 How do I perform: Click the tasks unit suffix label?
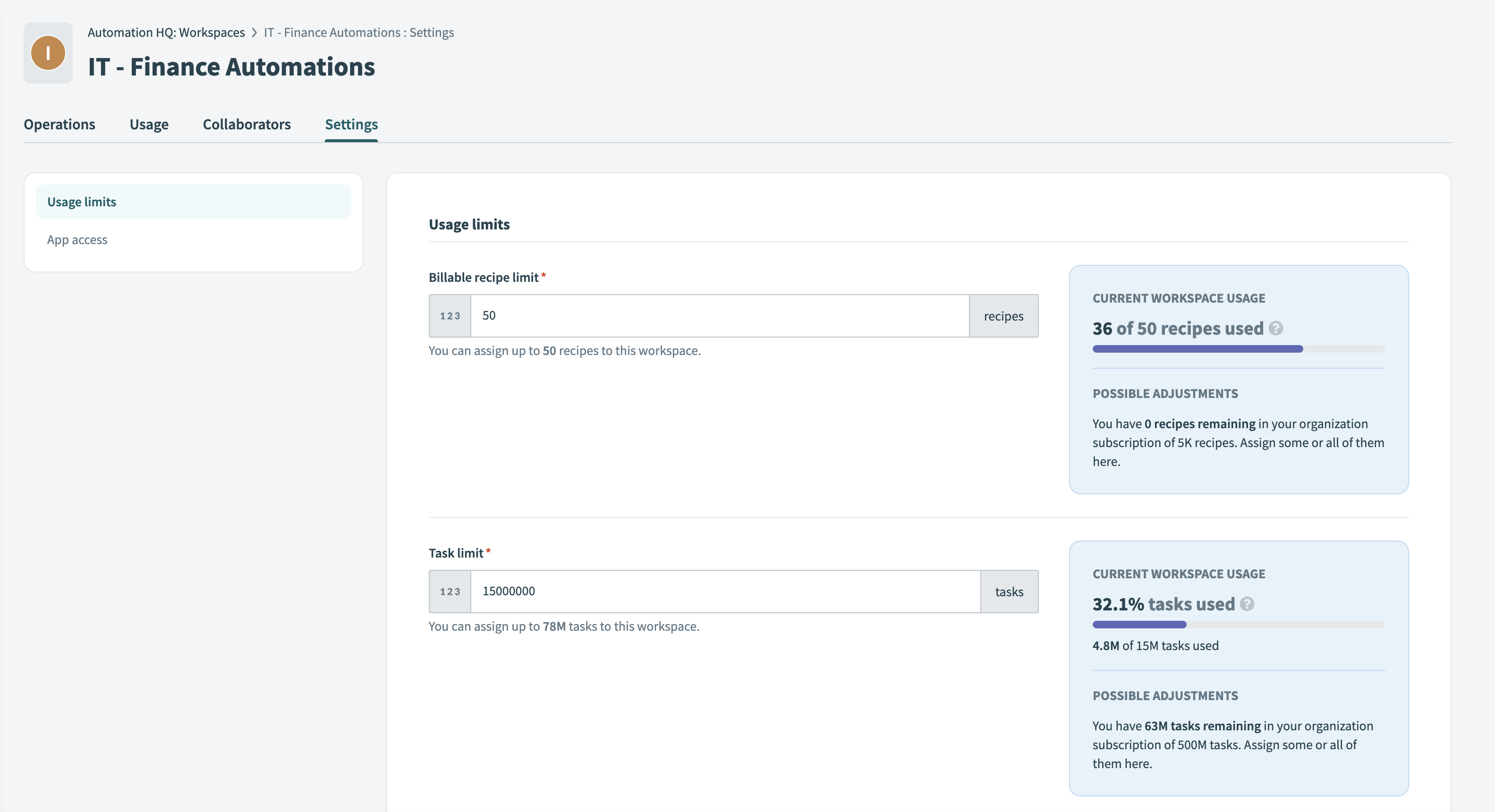[1009, 592]
